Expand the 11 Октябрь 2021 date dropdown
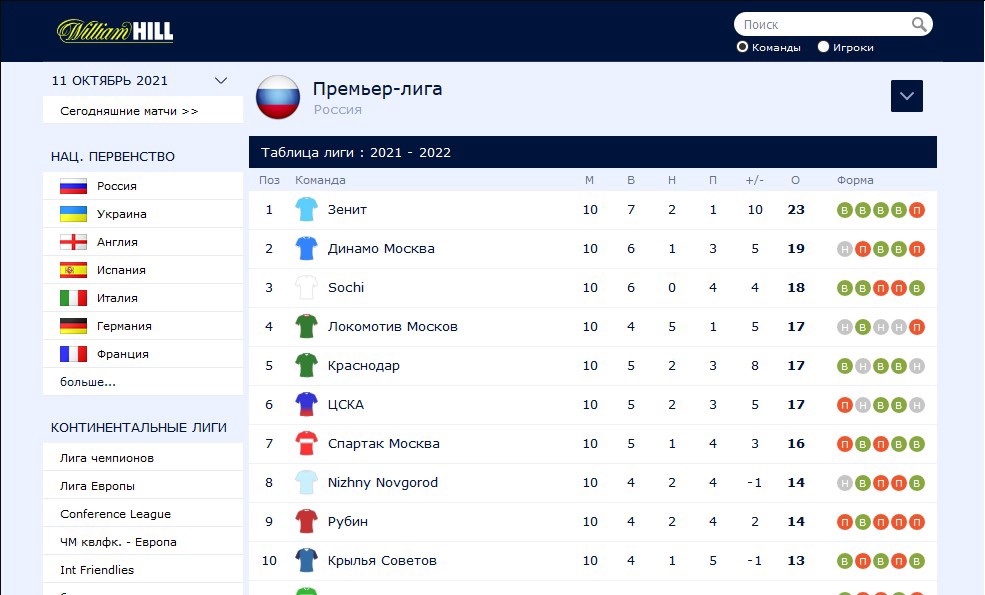 tap(221, 81)
